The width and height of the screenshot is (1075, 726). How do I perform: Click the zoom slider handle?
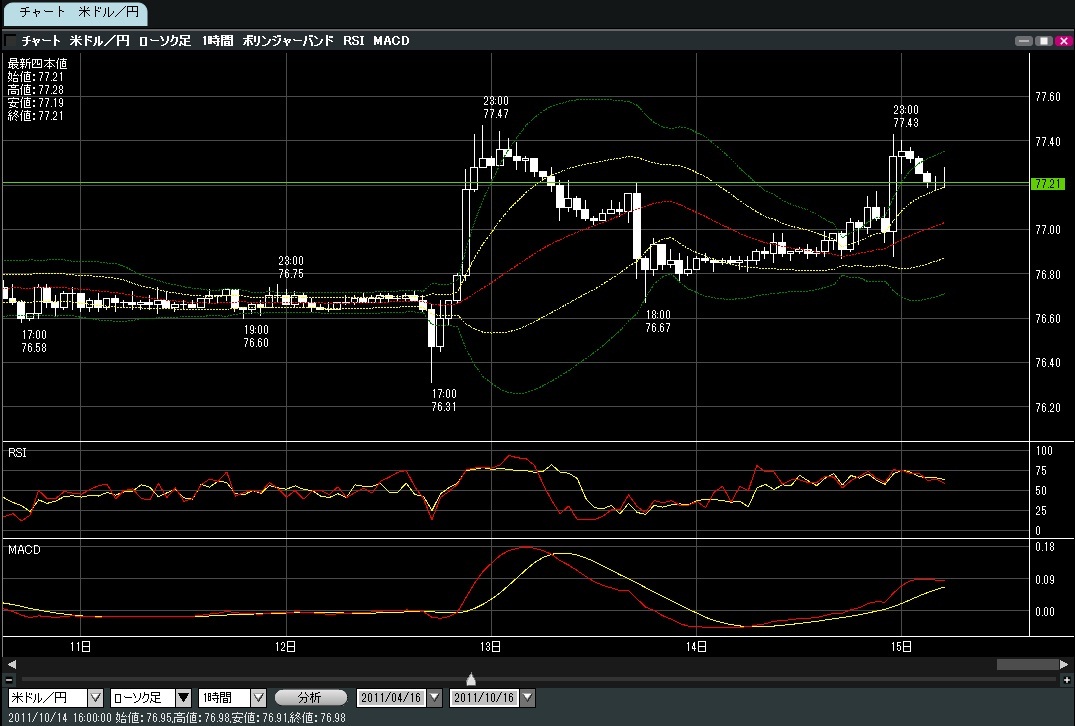471,679
